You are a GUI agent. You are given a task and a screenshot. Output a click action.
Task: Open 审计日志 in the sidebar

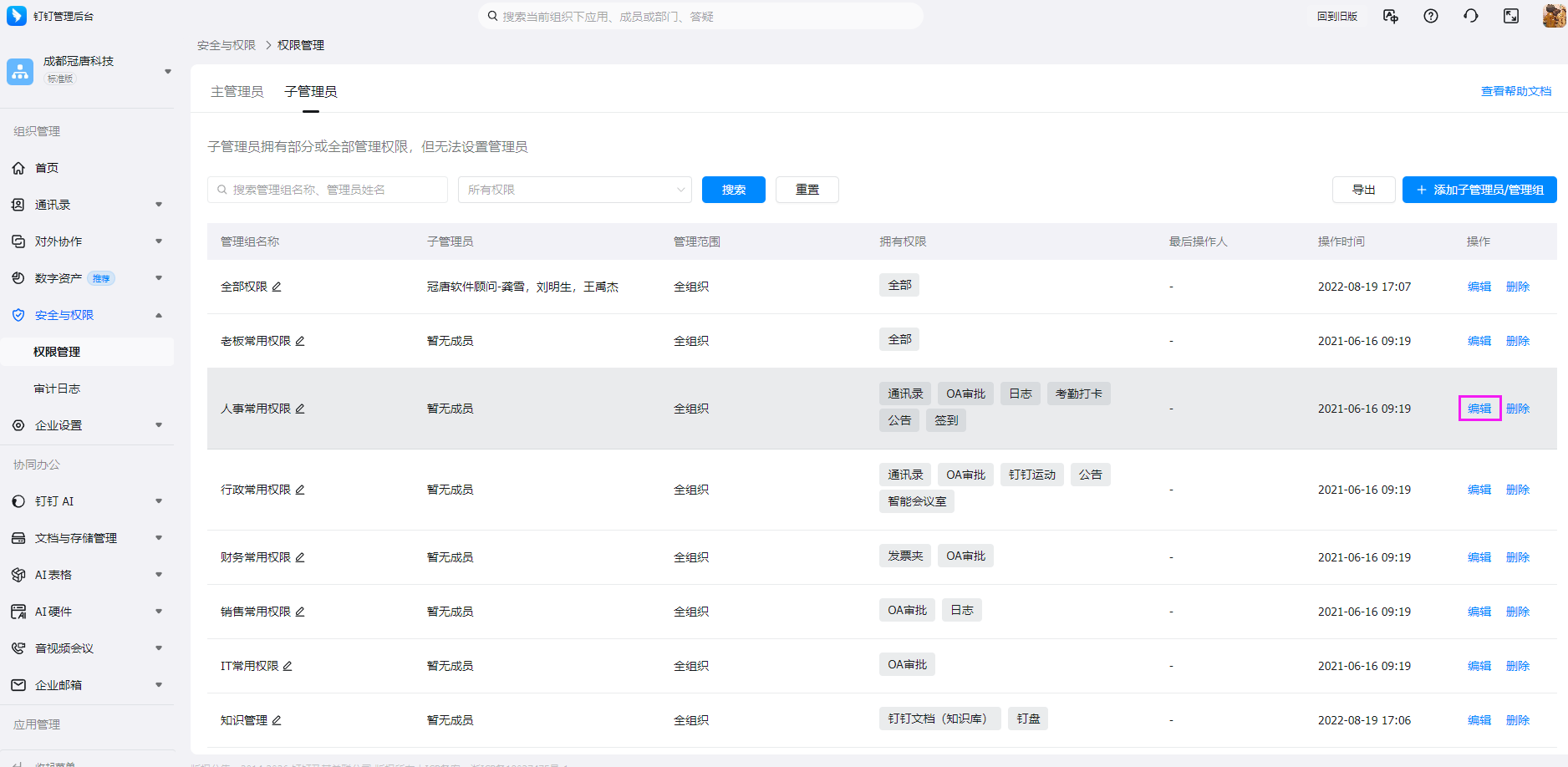(x=57, y=389)
